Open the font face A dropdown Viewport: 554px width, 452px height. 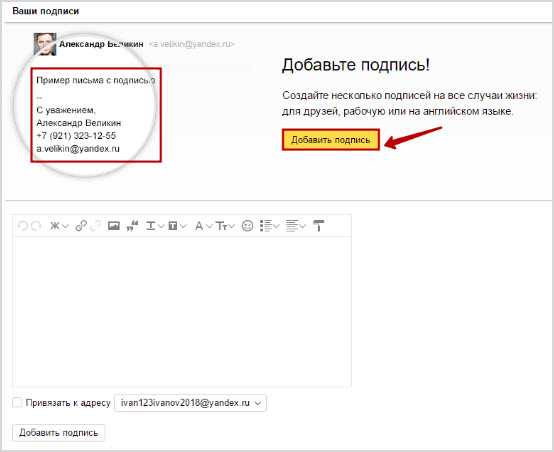click(203, 225)
